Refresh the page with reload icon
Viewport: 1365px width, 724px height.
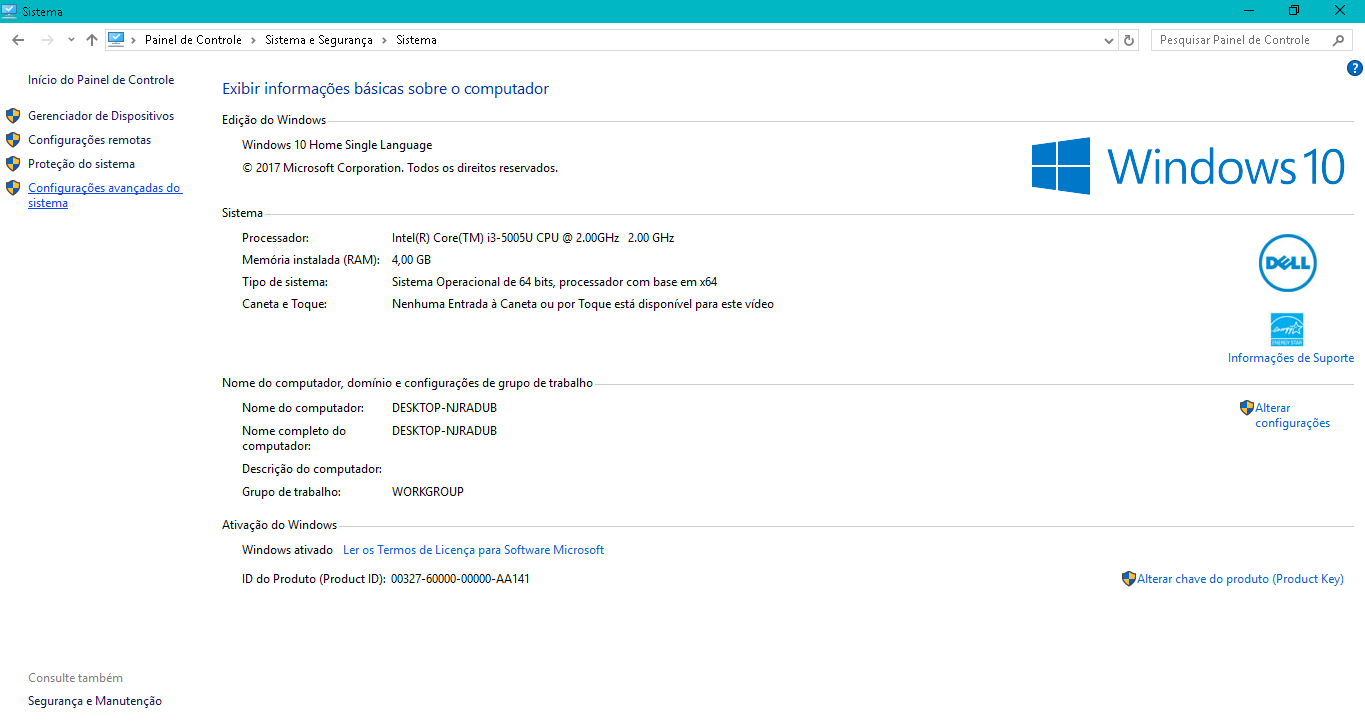1129,40
